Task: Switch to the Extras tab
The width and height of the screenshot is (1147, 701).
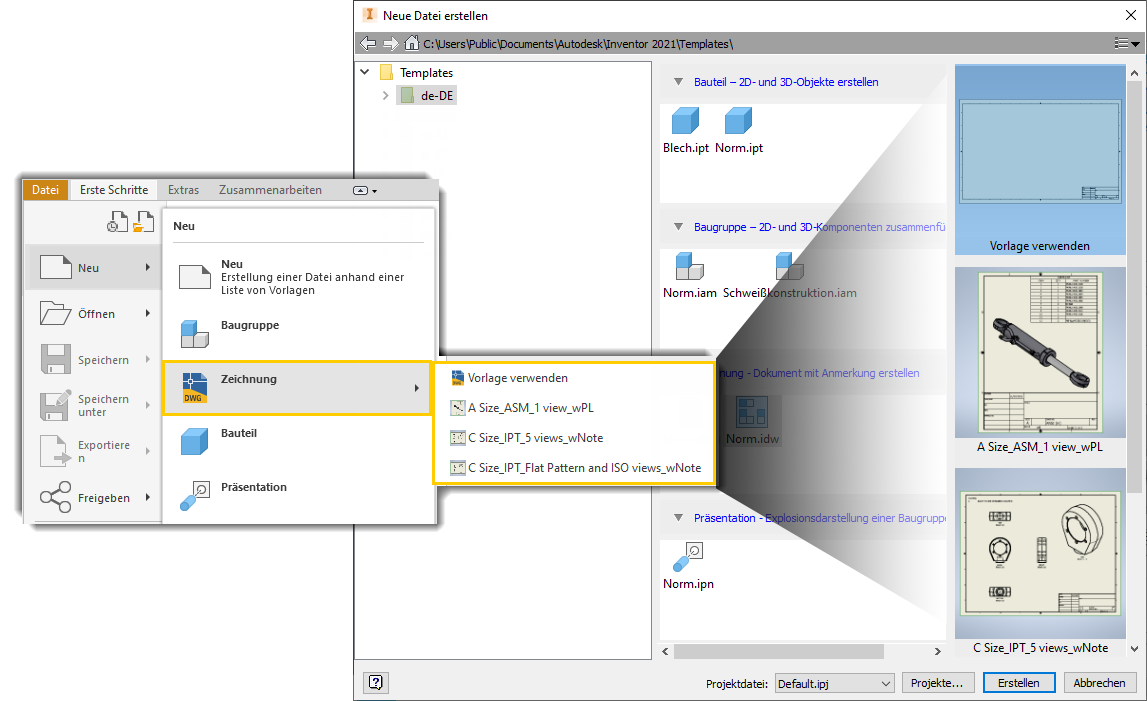Action: click(x=184, y=190)
